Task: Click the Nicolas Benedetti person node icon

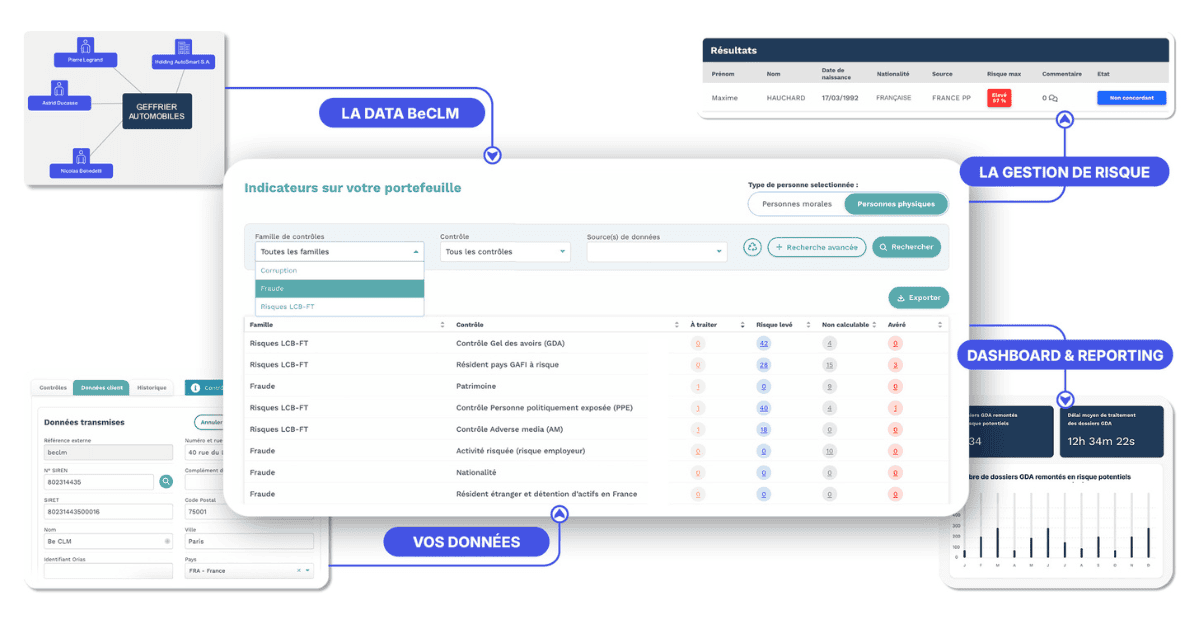Action: pos(81,156)
